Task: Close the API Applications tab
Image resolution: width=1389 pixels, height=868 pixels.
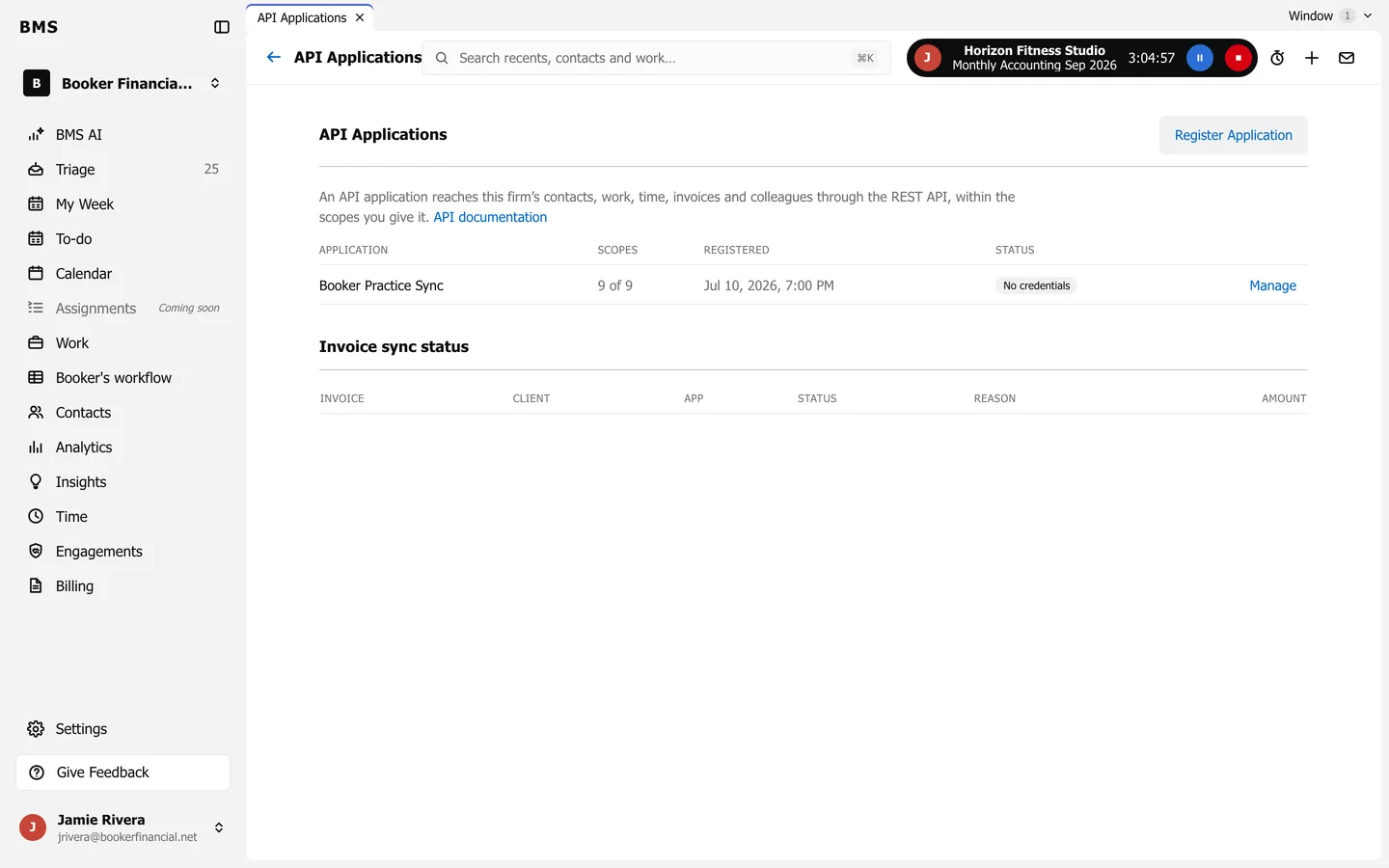Action: tap(360, 17)
